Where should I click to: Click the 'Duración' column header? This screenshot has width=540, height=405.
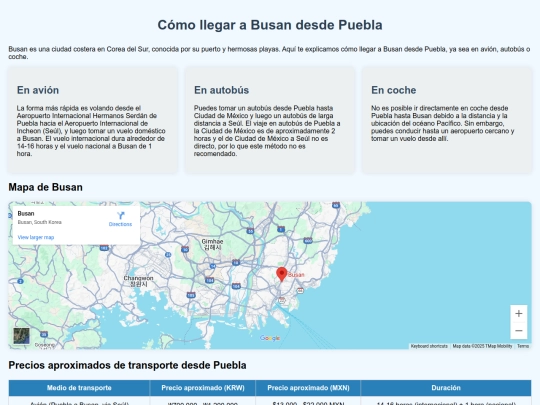(446, 388)
